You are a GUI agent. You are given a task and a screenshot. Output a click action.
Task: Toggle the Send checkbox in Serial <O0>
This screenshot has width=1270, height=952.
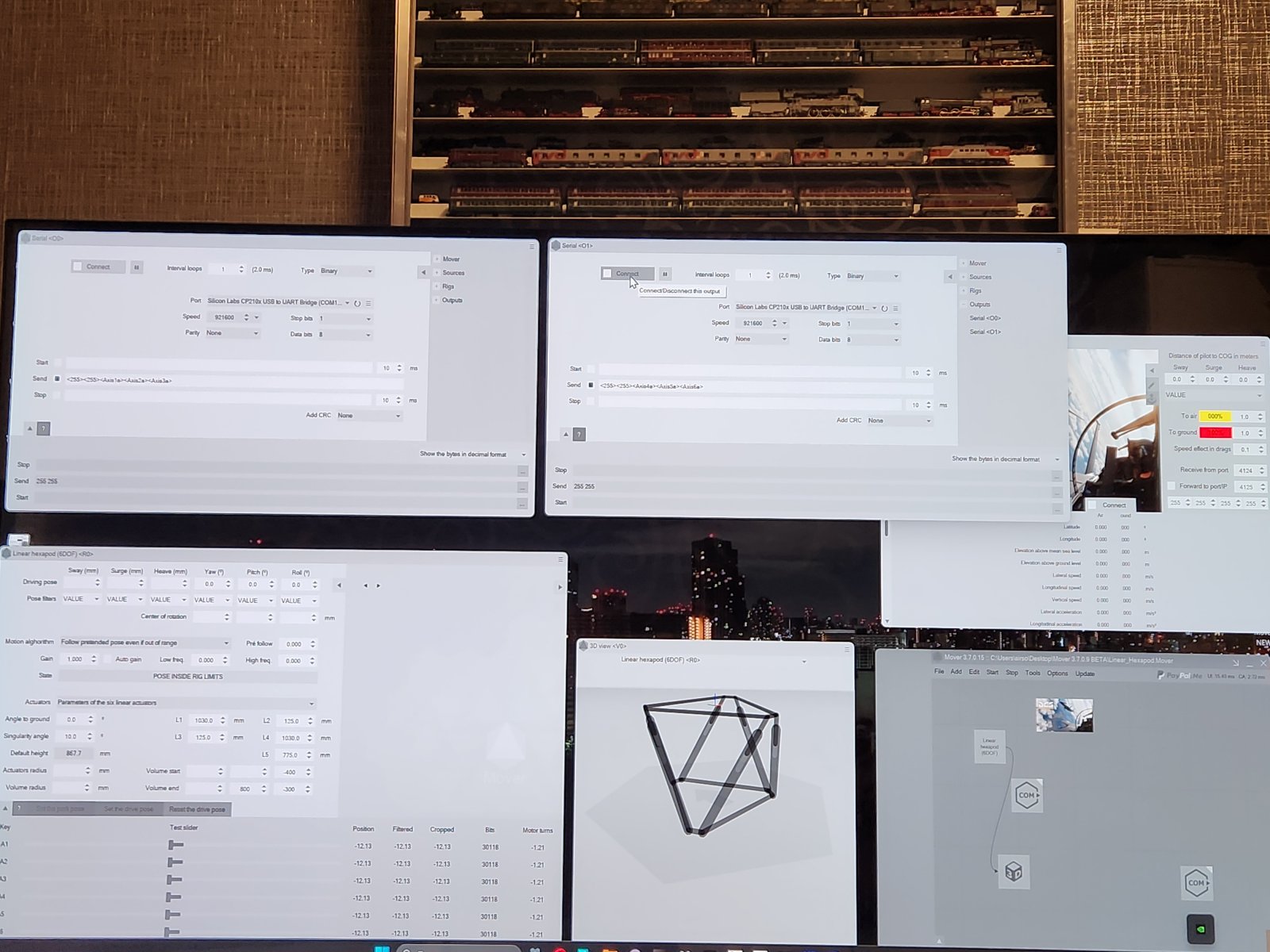tap(57, 379)
